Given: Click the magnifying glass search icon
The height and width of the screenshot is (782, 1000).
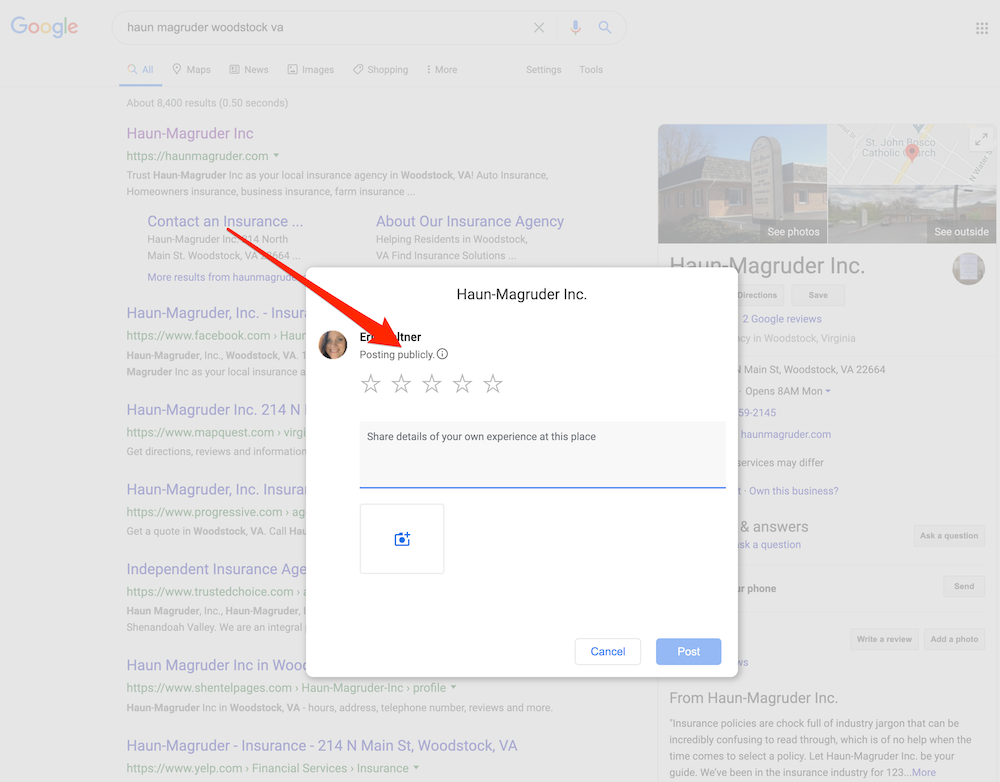Looking at the screenshot, I should (x=605, y=27).
